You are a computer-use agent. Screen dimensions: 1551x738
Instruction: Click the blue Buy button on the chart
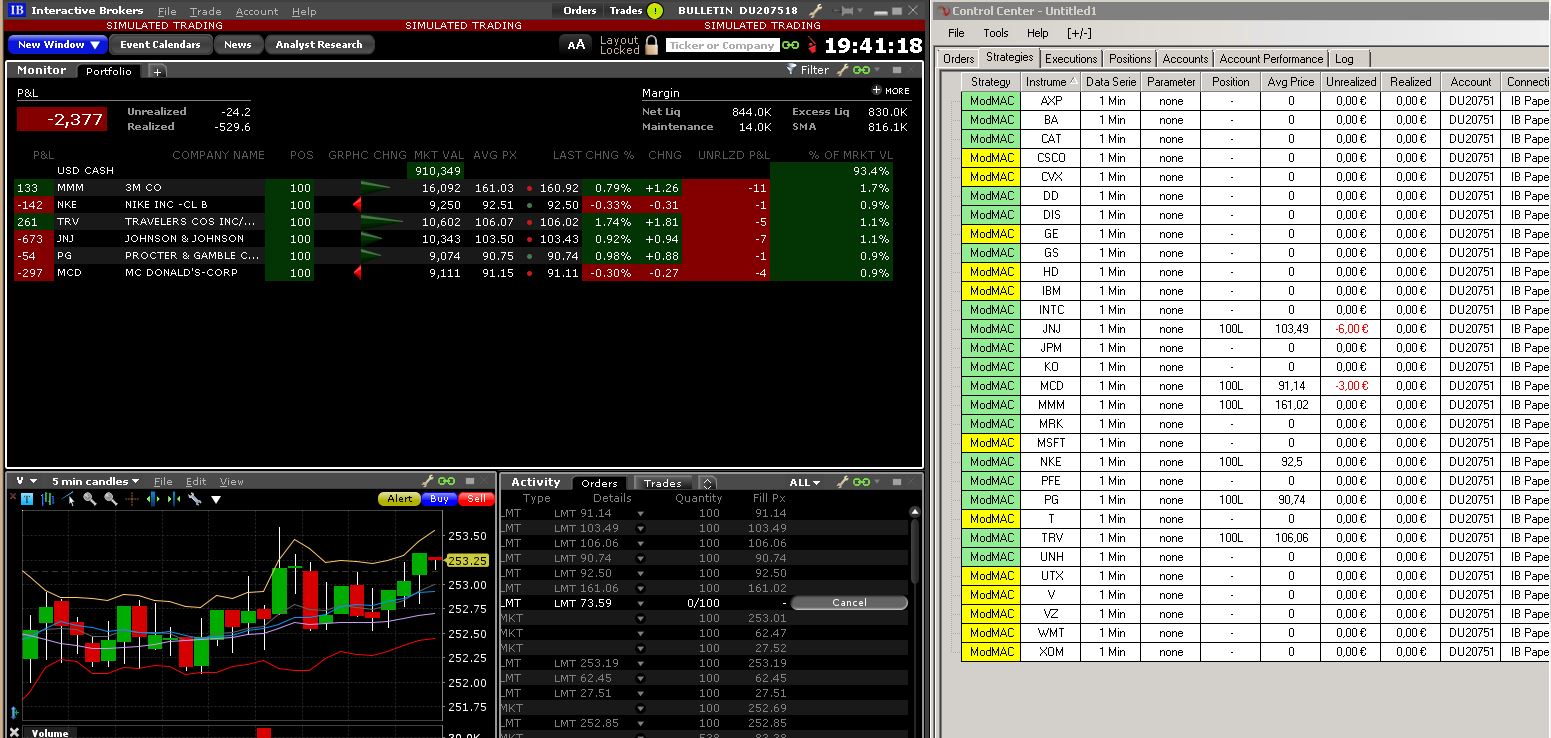(x=439, y=499)
